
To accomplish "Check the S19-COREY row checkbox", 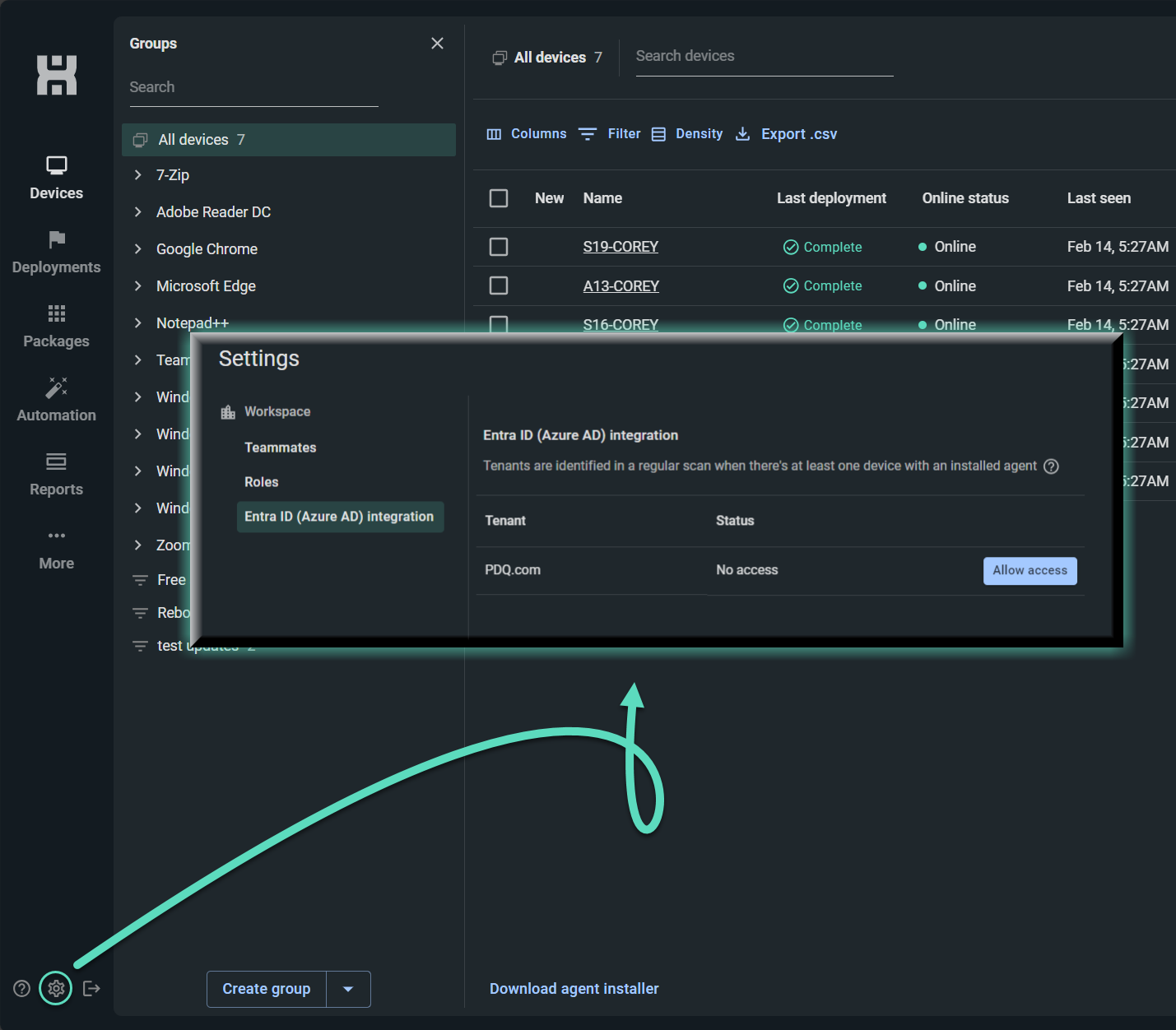I will tap(499, 247).
